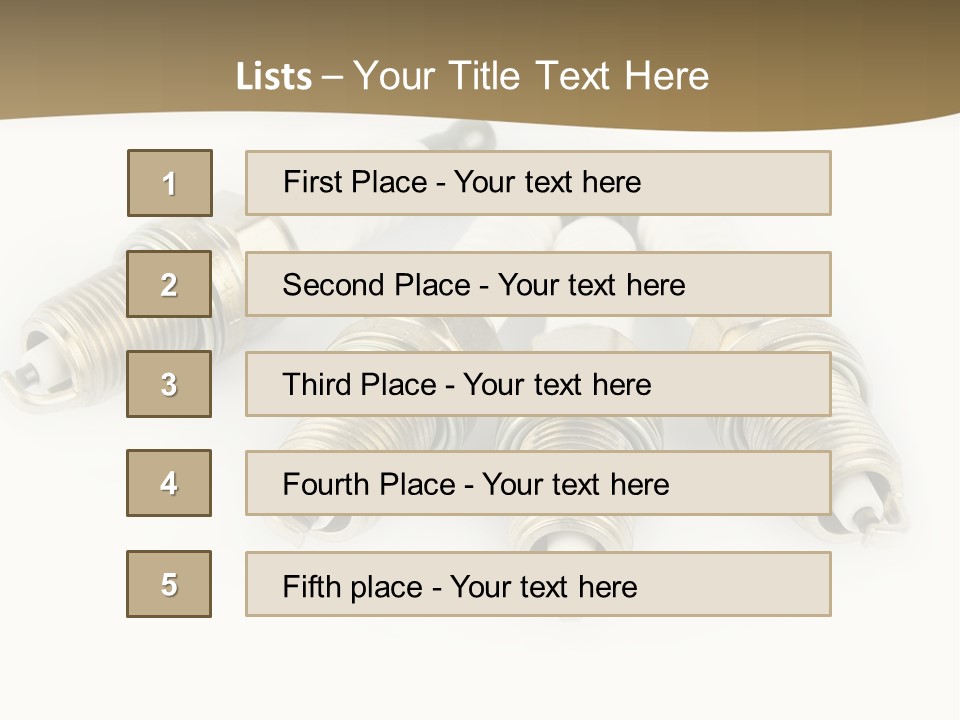Click the number 1 box
The height and width of the screenshot is (720, 960).
[x=169, y=183]
